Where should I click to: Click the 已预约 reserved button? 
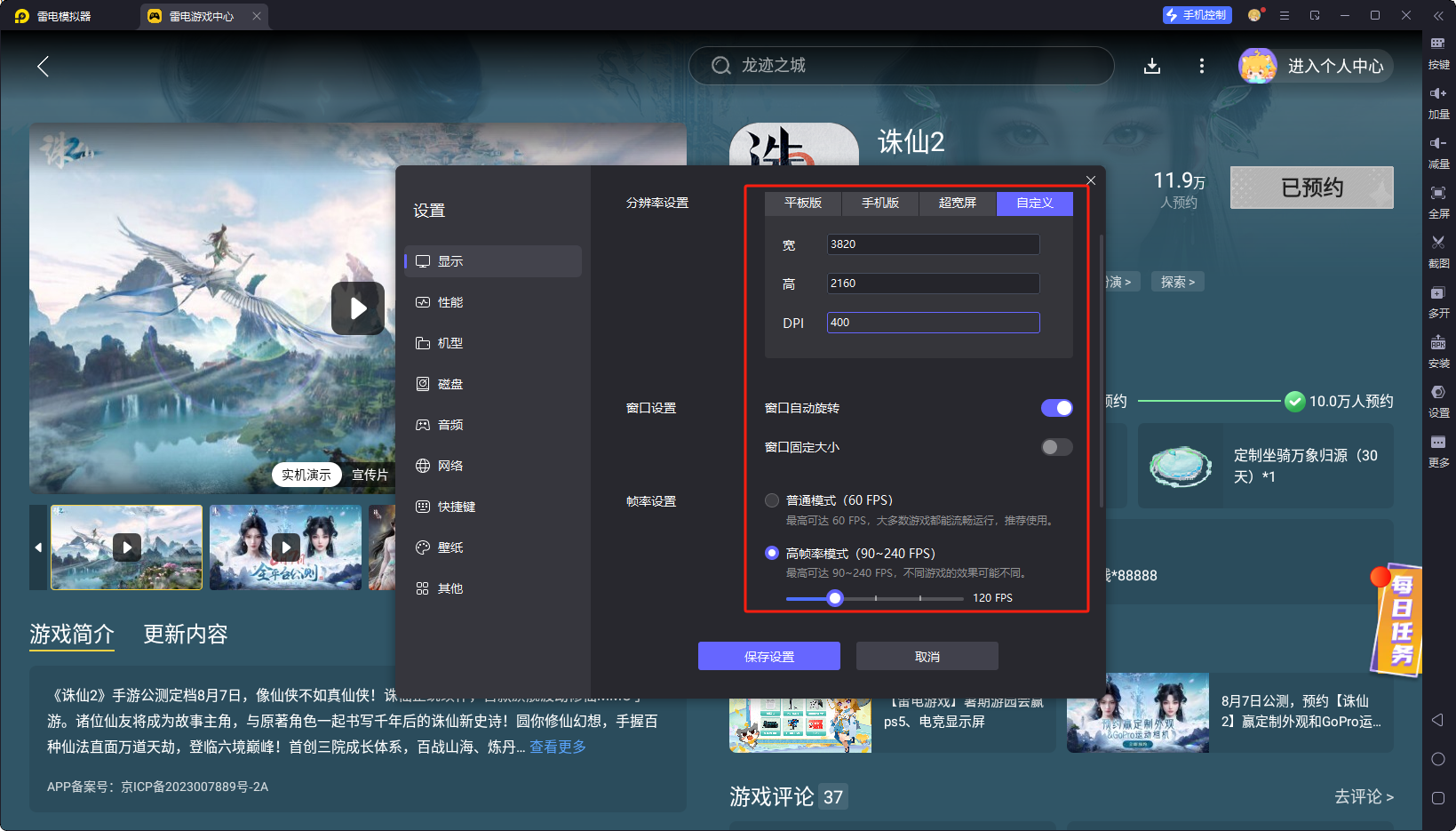1312,188
